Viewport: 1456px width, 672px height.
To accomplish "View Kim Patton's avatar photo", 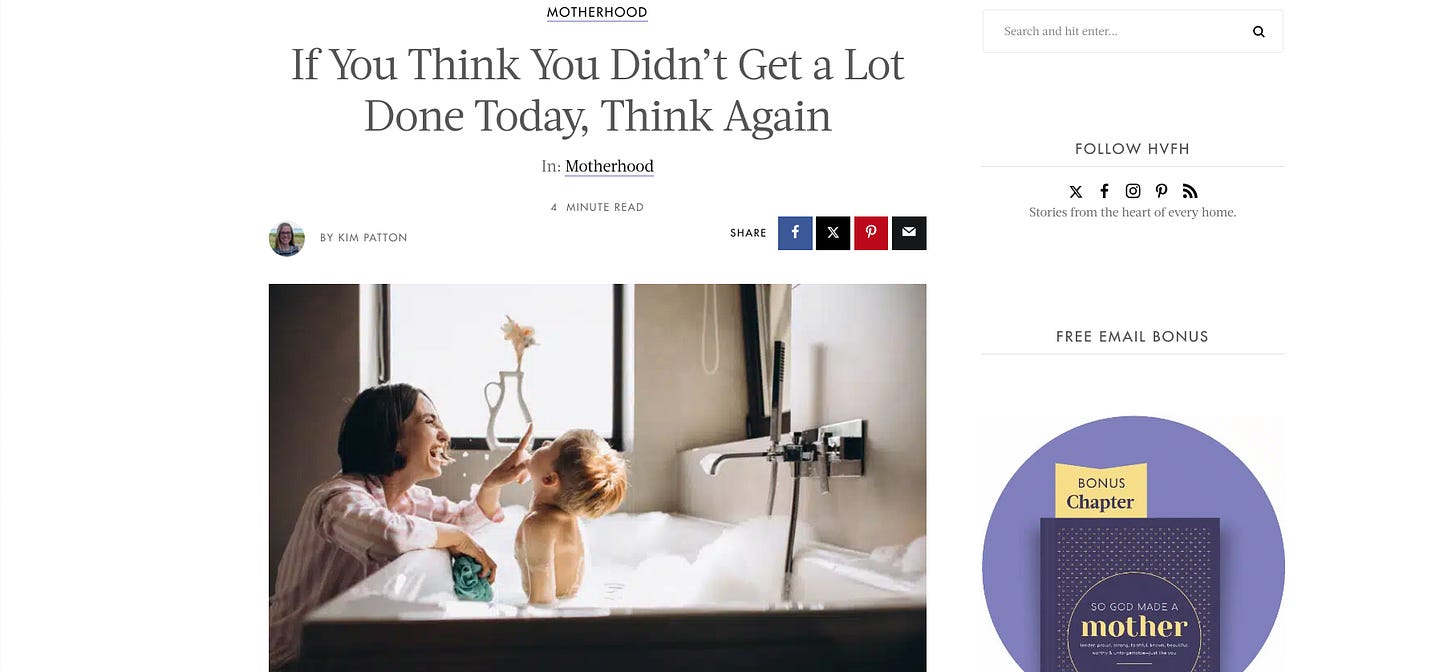I will [x=287, y=239].
